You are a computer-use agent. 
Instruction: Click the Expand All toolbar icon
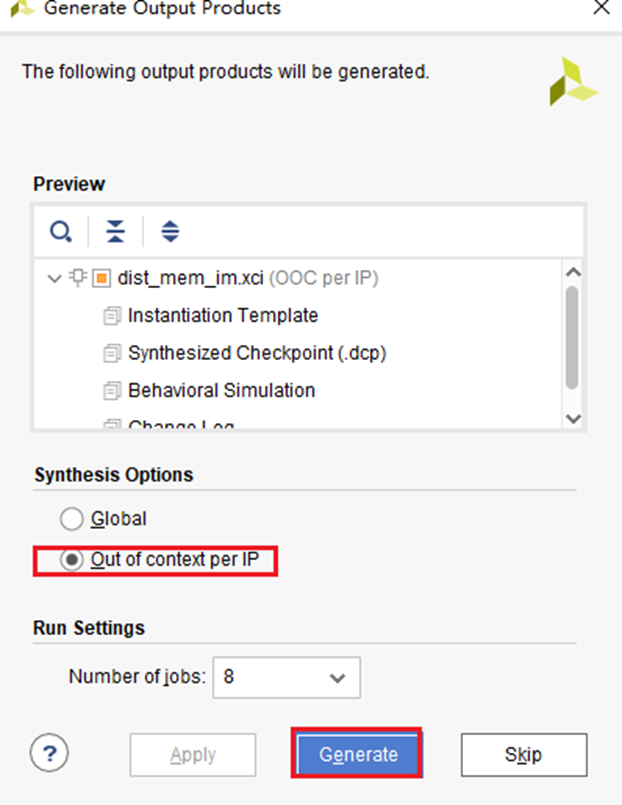[170, 232]
